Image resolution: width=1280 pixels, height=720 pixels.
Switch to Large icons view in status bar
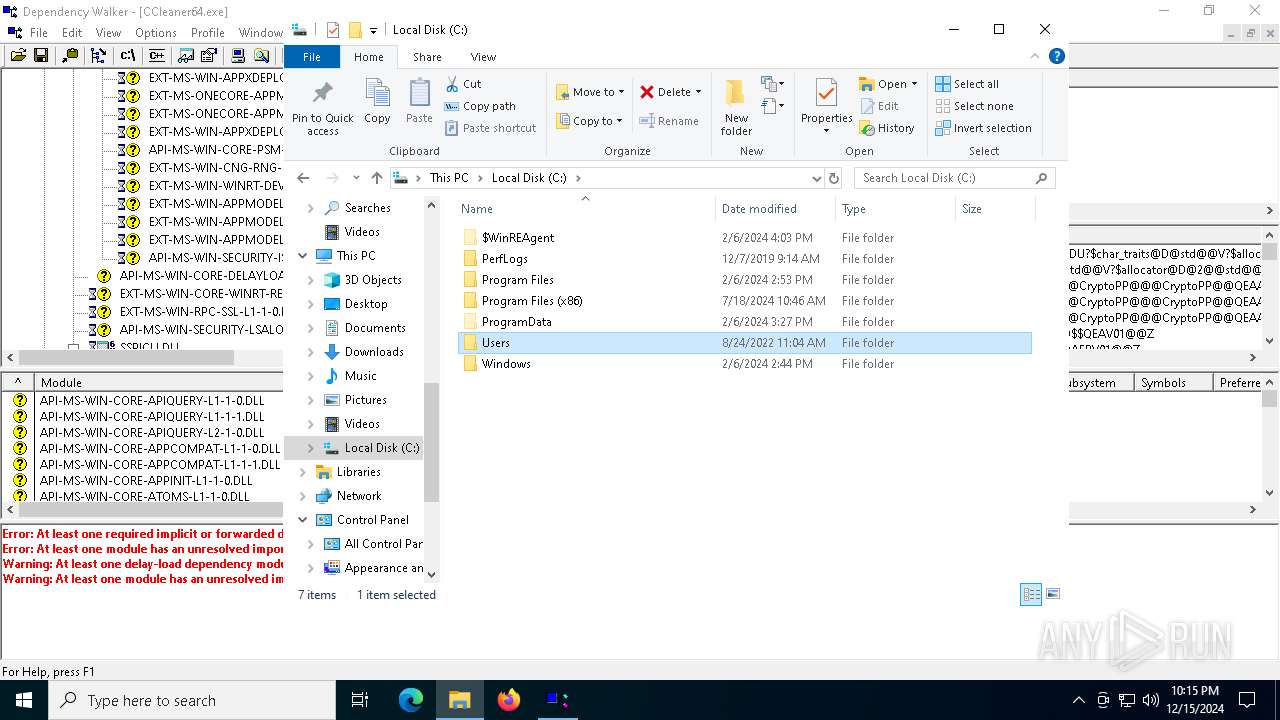tap(1052, 594)
